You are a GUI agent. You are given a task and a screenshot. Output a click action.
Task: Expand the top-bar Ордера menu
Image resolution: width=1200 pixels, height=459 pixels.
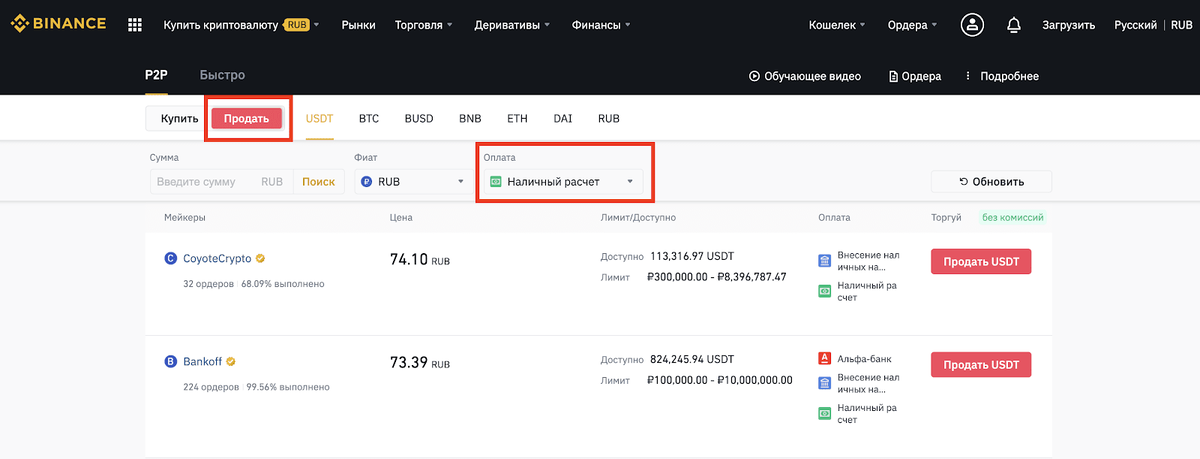click(913, 25)
